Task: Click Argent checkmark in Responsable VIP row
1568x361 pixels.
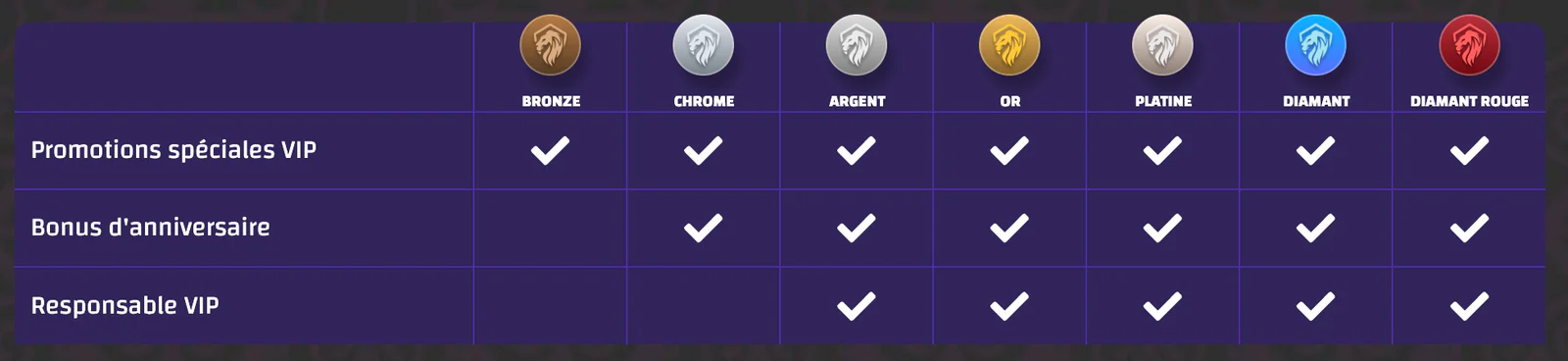Action: 857,306
